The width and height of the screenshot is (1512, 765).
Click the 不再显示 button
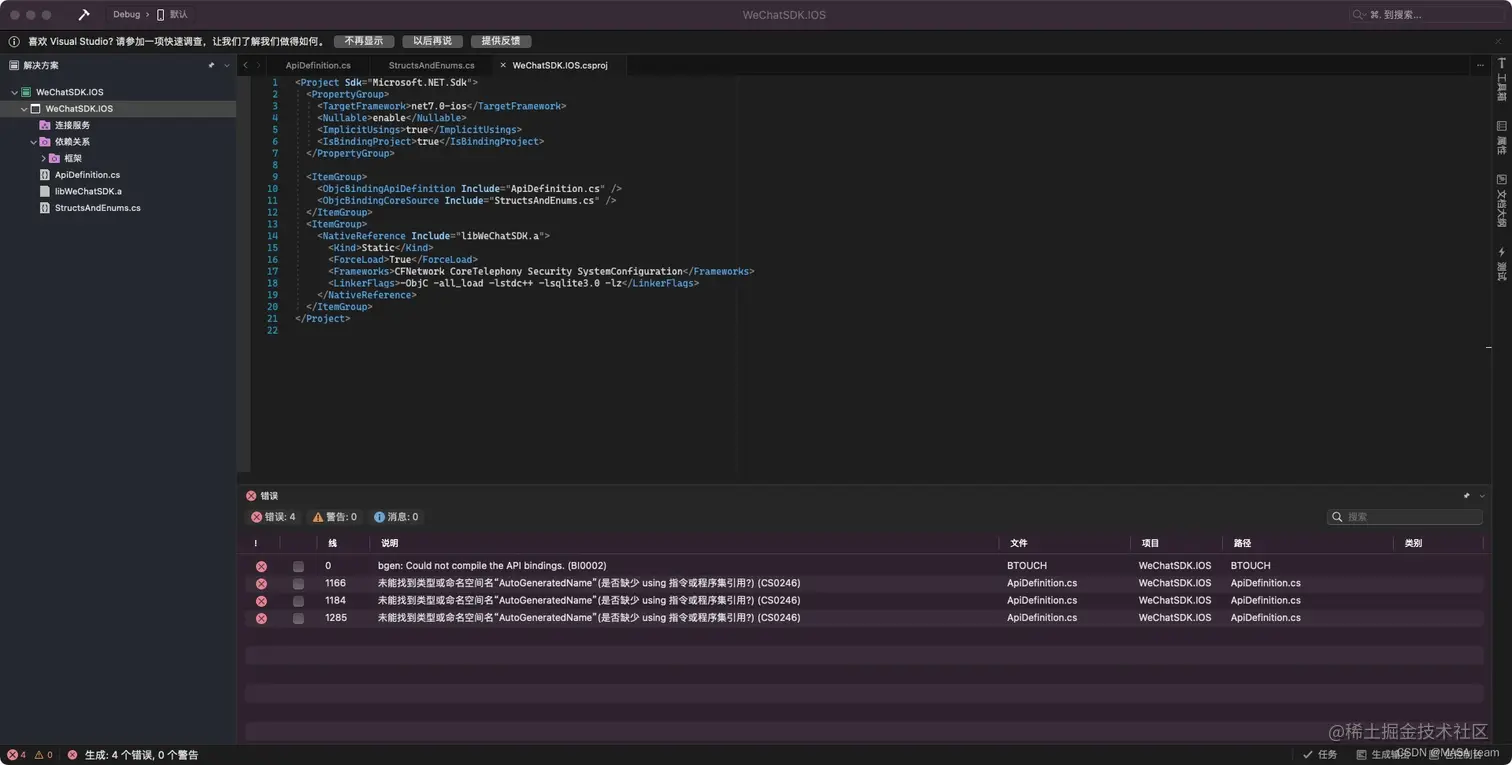tap(363, 42)
